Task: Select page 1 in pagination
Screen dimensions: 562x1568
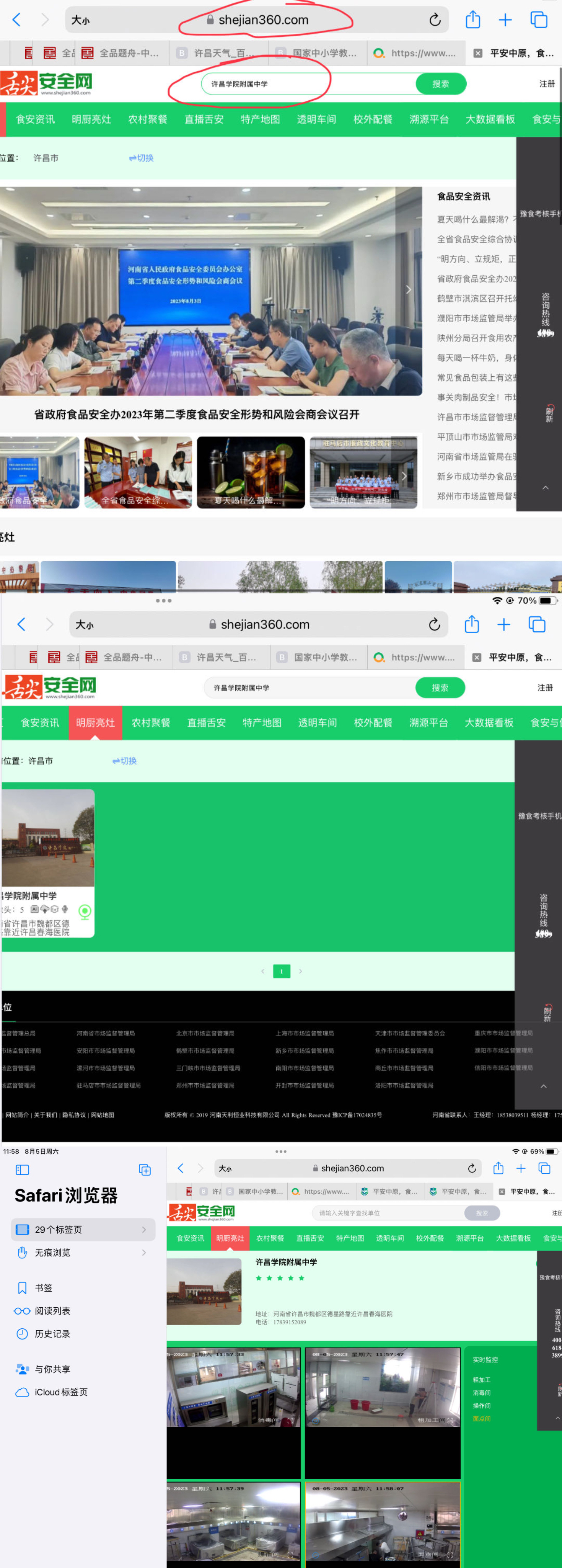Action: pos(282,971)
